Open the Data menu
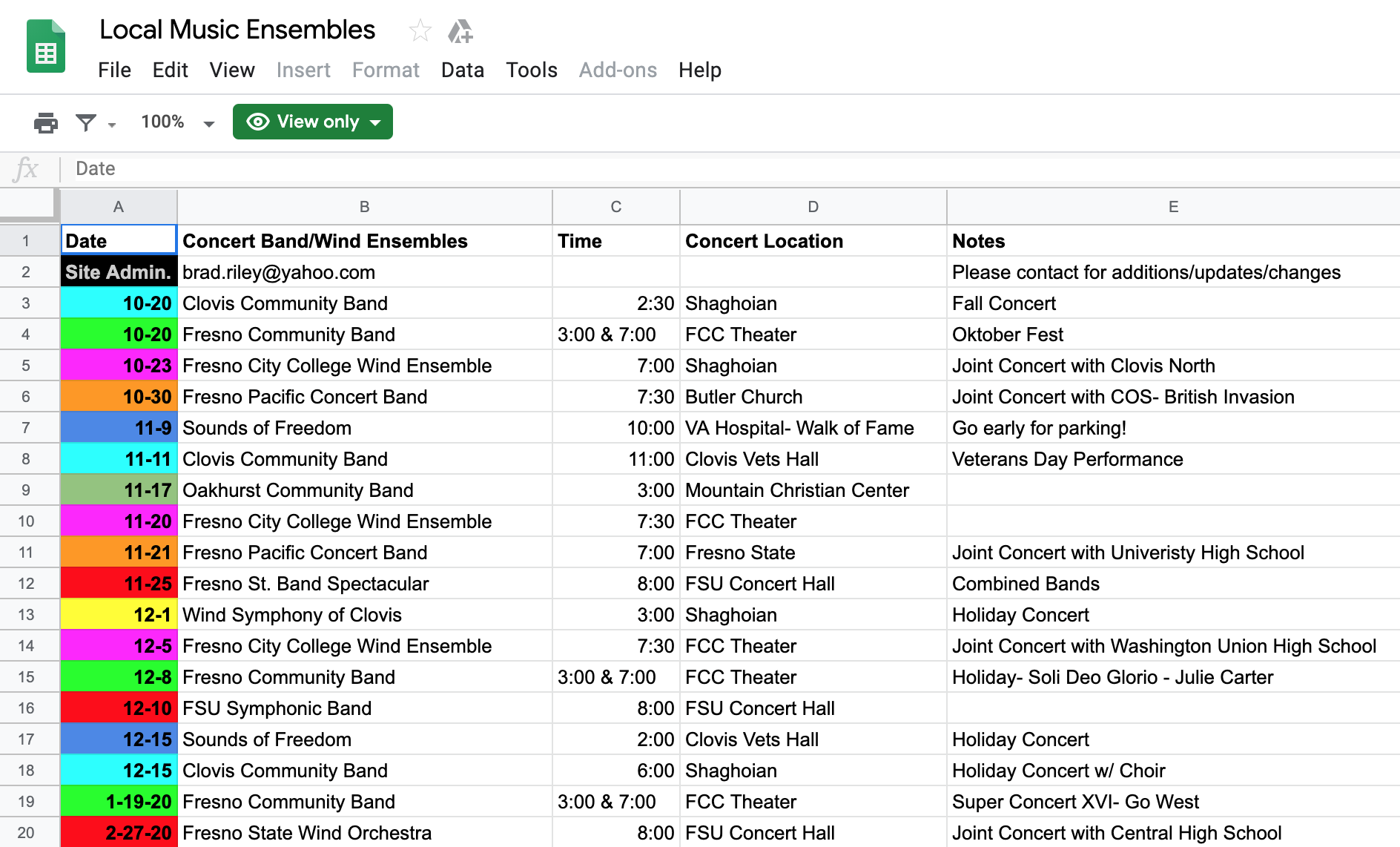The height and width of the screenshot is (847, 1400). [462, 70]
